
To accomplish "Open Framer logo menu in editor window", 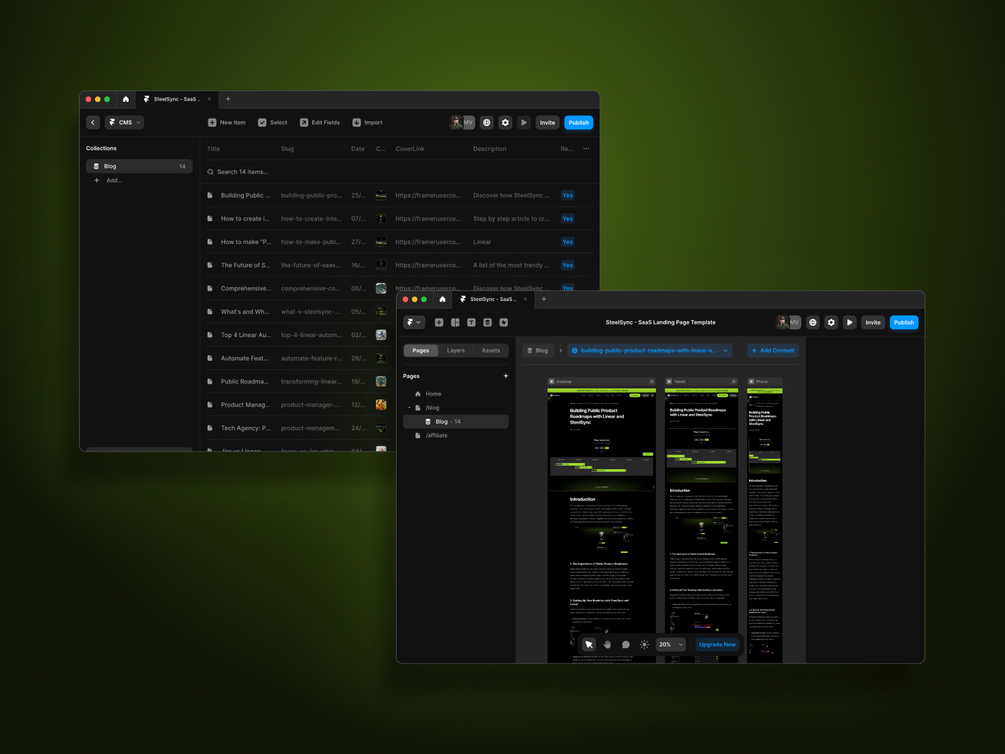I will click(x=414, y=323).
